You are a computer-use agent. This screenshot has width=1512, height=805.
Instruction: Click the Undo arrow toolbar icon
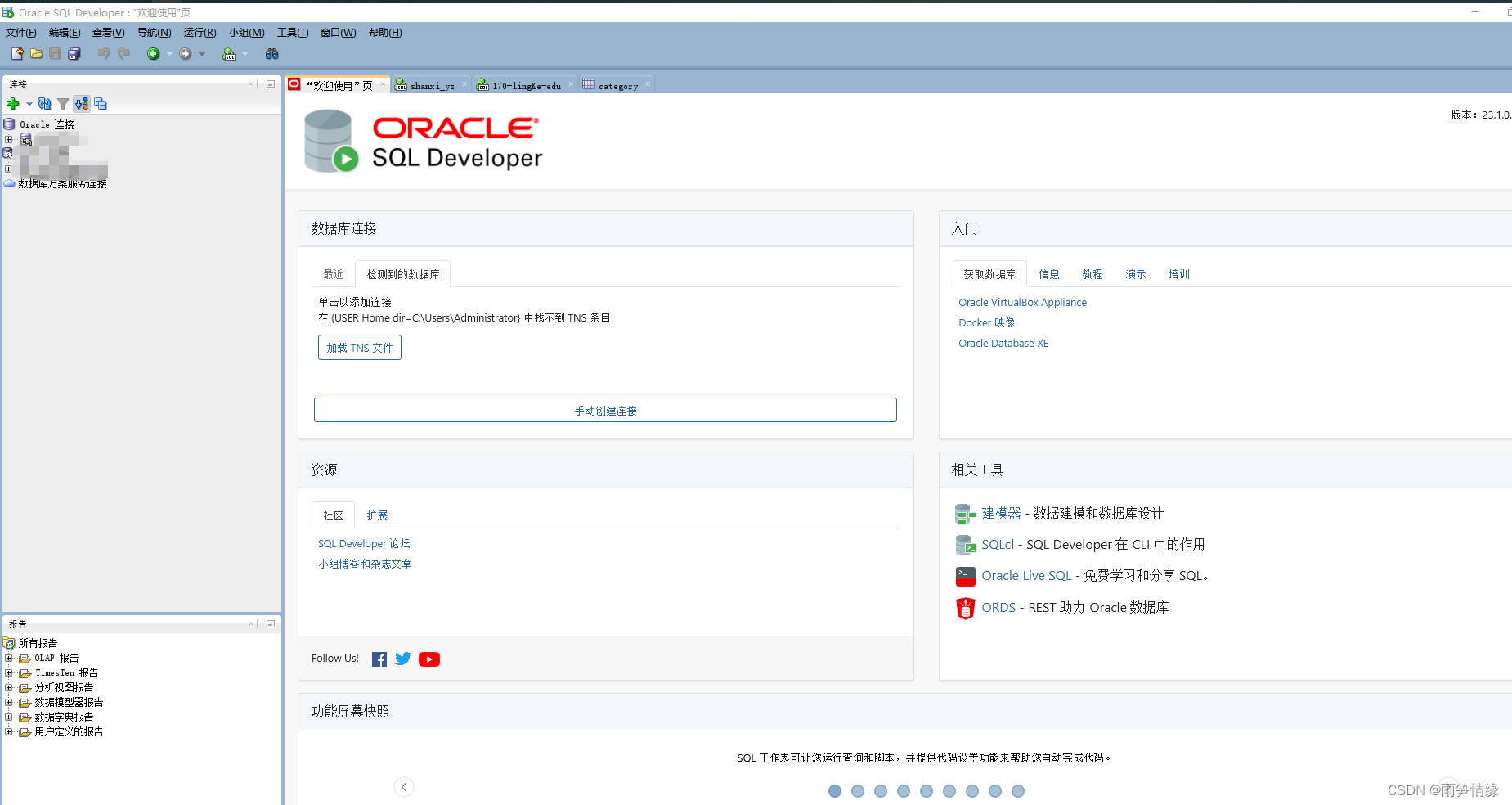pos(104,53)
